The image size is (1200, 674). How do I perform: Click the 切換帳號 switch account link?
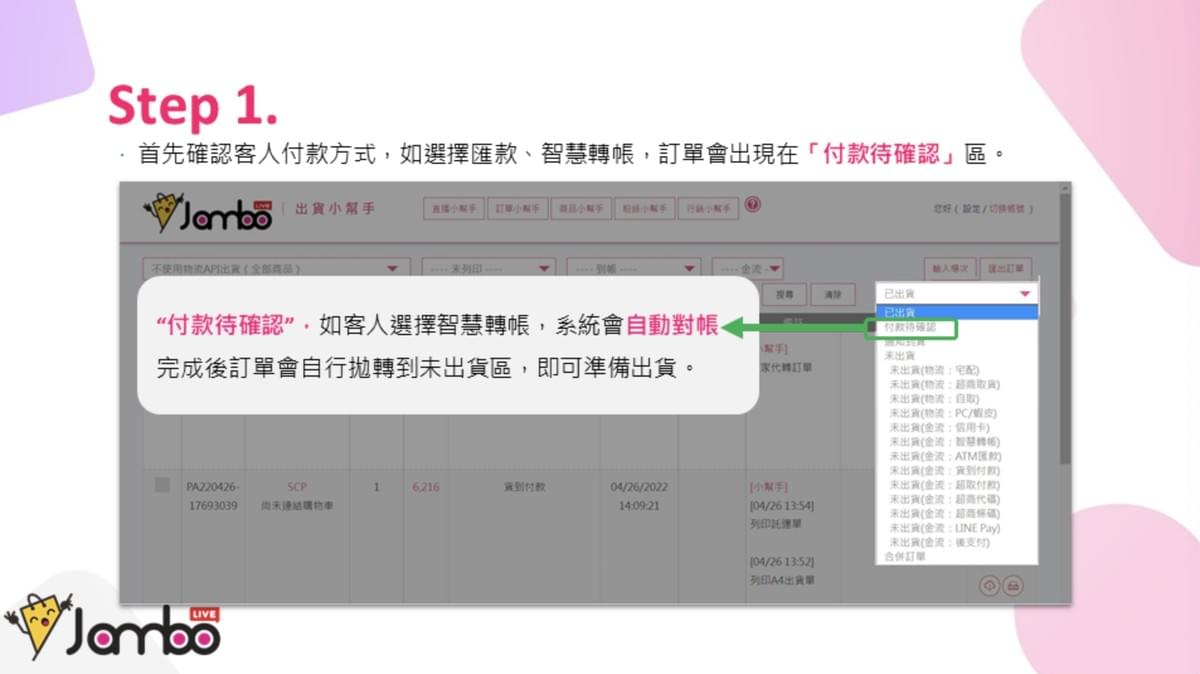[x=1006, y=209]
